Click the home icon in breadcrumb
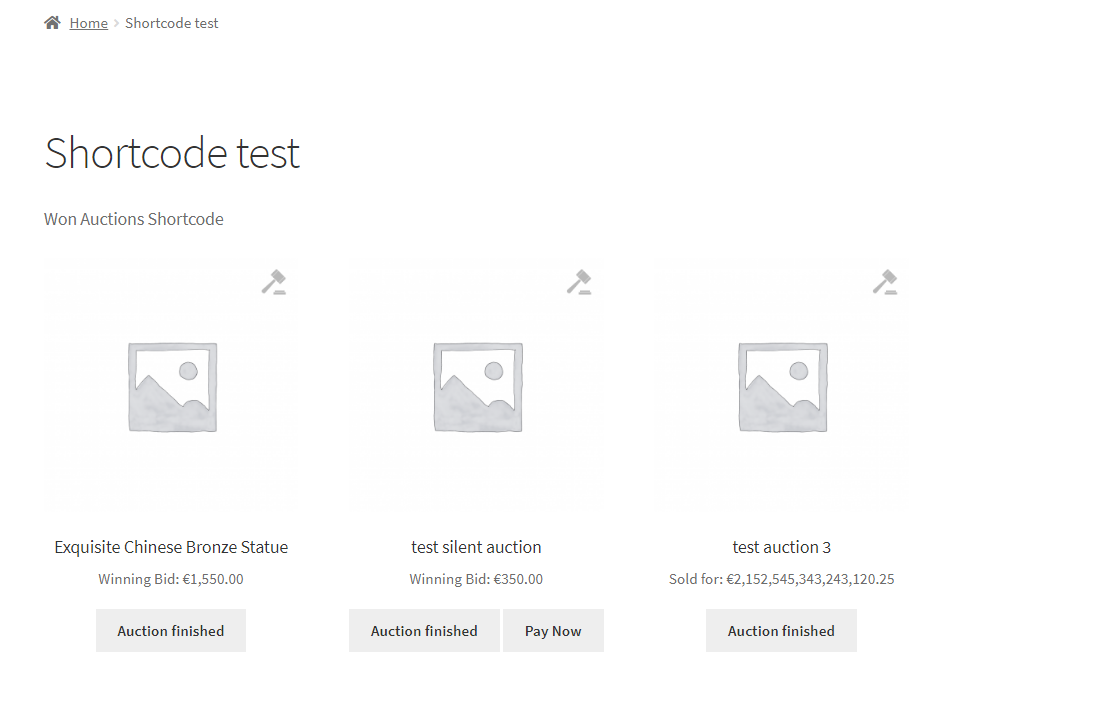1098x719 pixels. click(53, 22)
